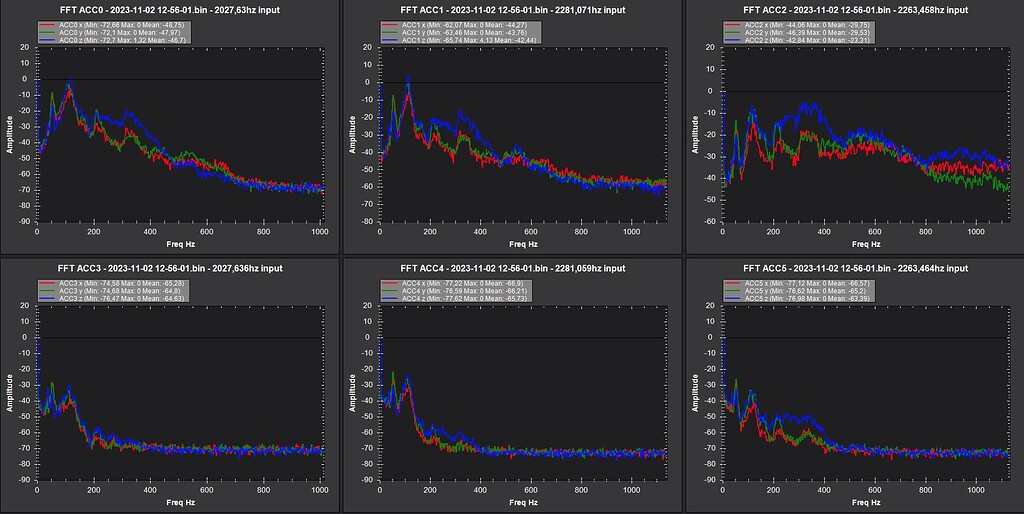1024x514 pixels.
Task: Click the Amplitude axis label of ACC2 graph
Action: click(x=693, y=135)
